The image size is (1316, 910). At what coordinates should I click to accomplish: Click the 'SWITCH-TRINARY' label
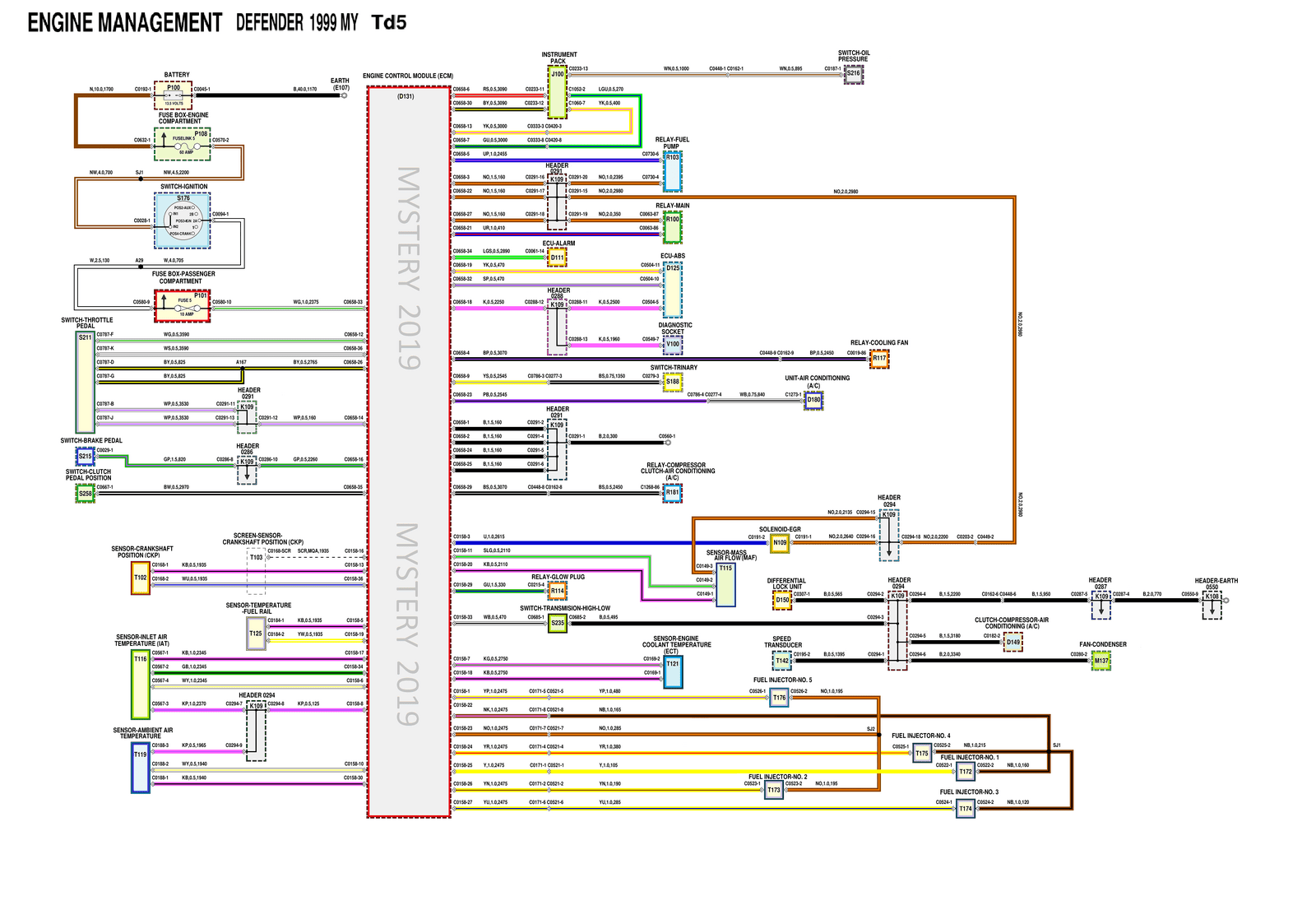[x=674, y=368]
